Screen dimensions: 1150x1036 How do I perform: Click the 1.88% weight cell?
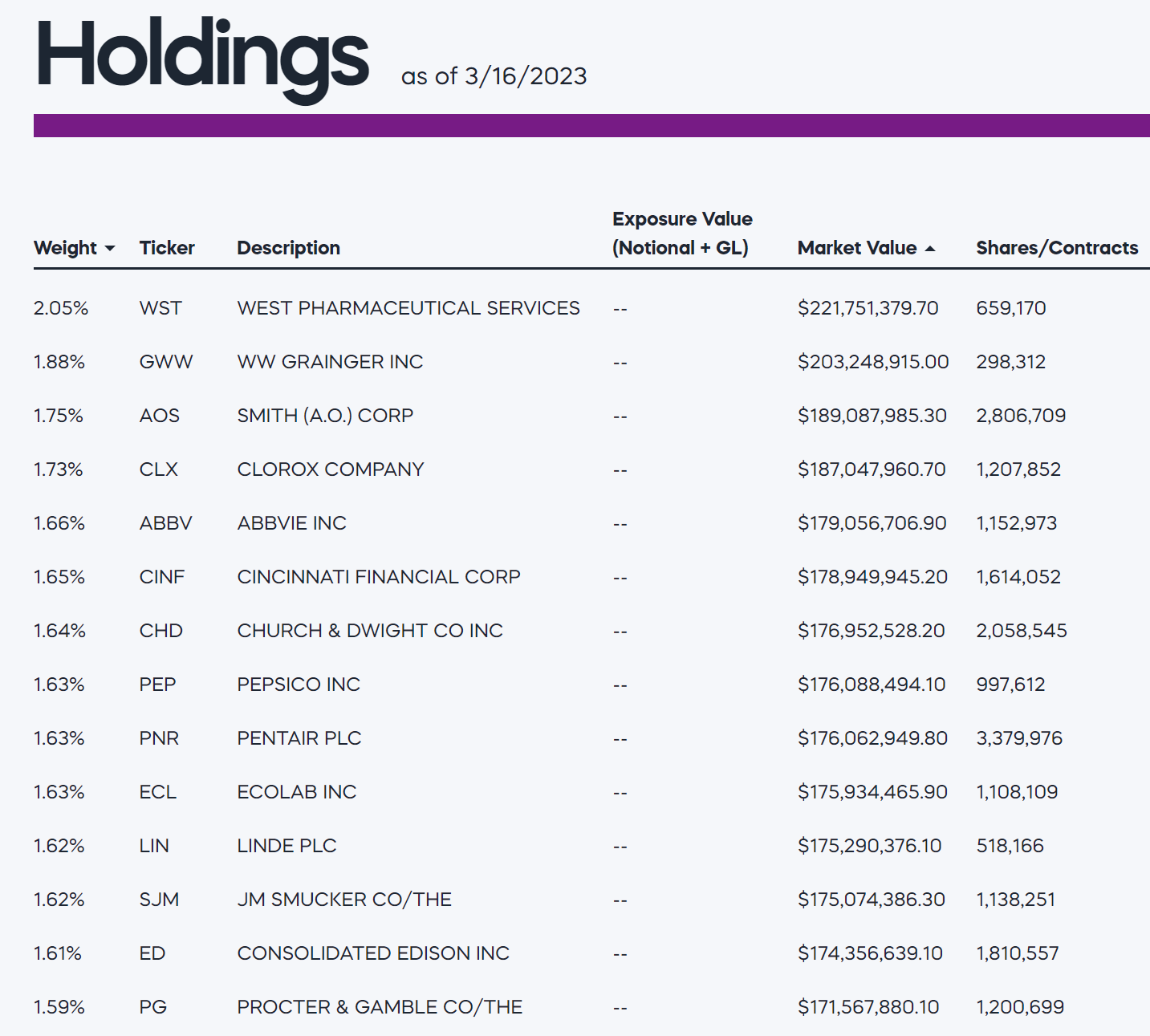[59, 362]
